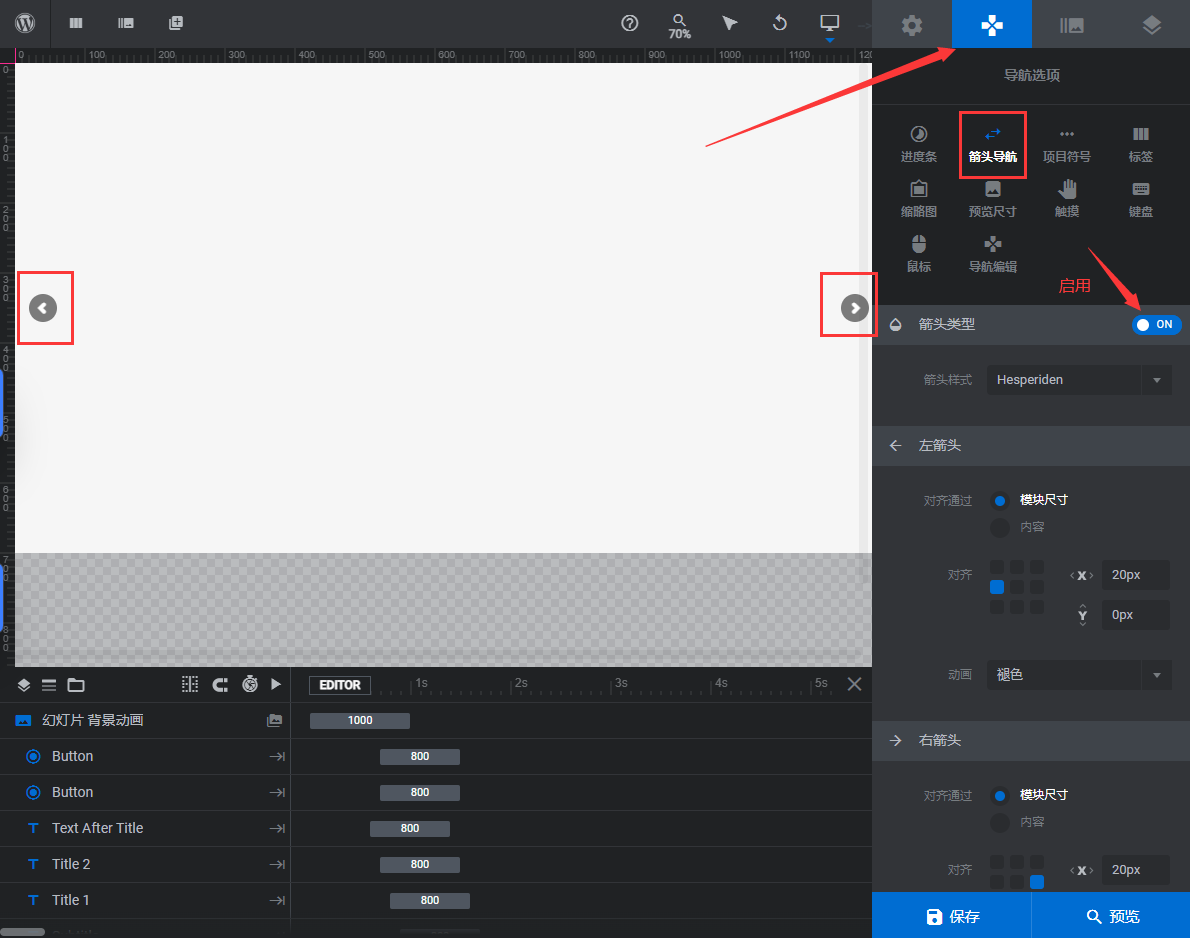Open the slide options tab
This screenshot has height=938, width=1190.
pos(1071,24)
